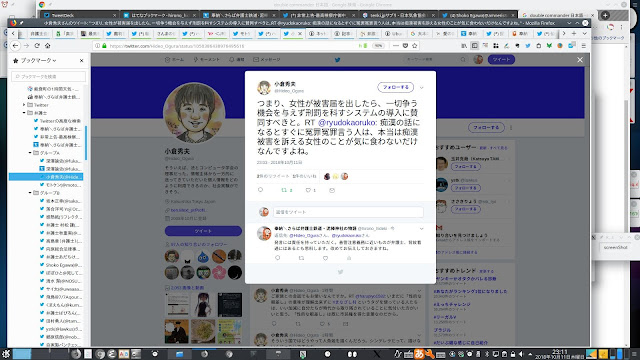Send main tweet via direct message icon
The height and width of the screenshot is (360, 640).
point(332,190)
